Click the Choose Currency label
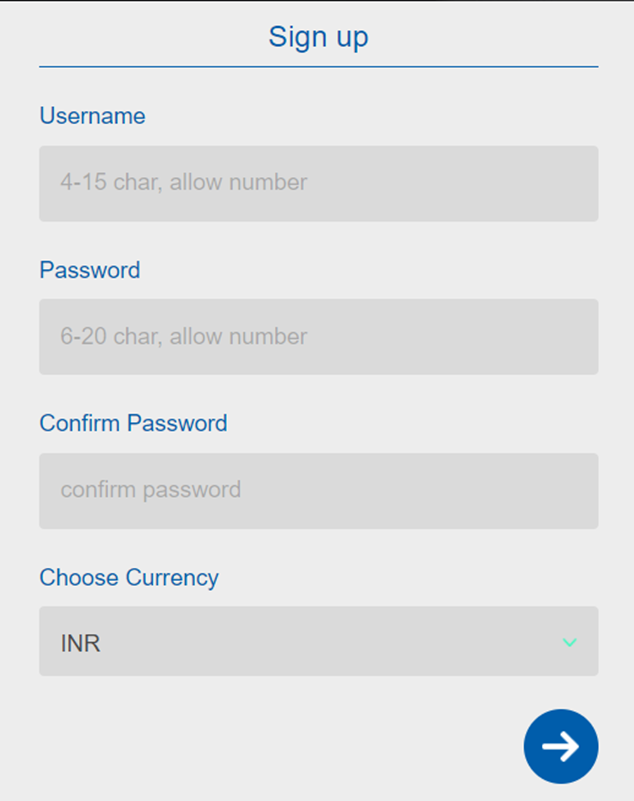Image resolution: width=634 pixels, height=801 pixels. click(x=129, y=578)
